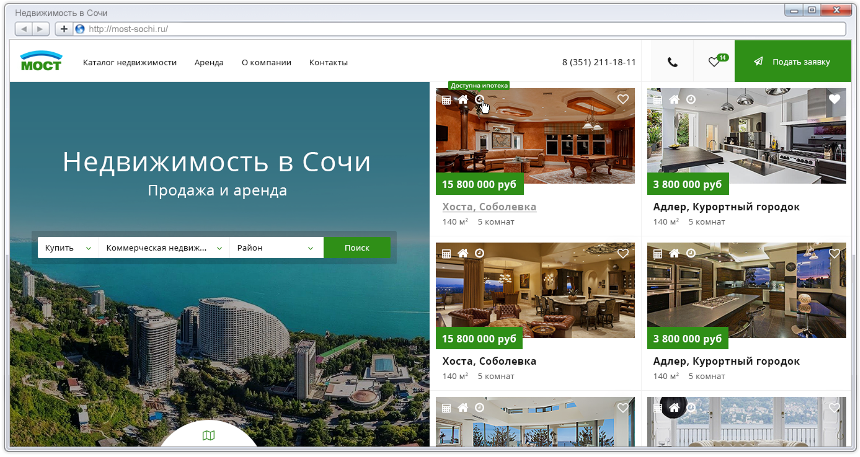The image size is (860, 457).
Task: Click the Подать заявку button
Action: click(793, 61)
